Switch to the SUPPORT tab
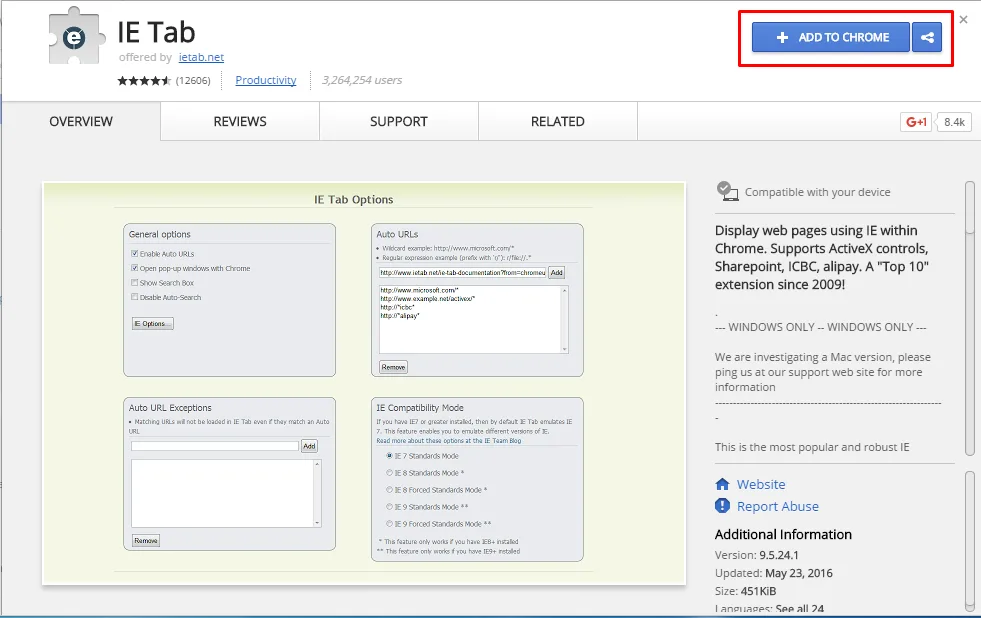981x618 pixels. tap(399, 121)
